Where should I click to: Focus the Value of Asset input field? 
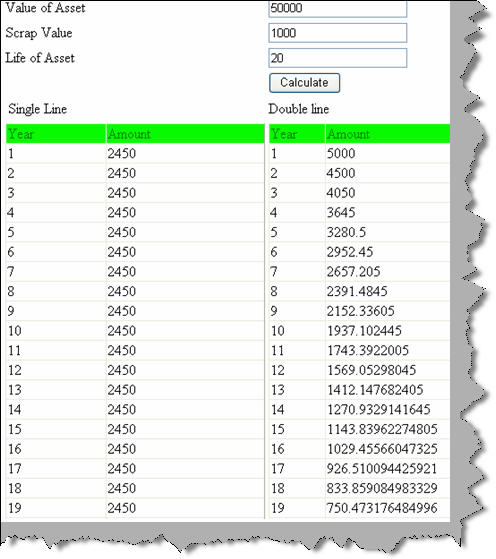coord(337,8)
